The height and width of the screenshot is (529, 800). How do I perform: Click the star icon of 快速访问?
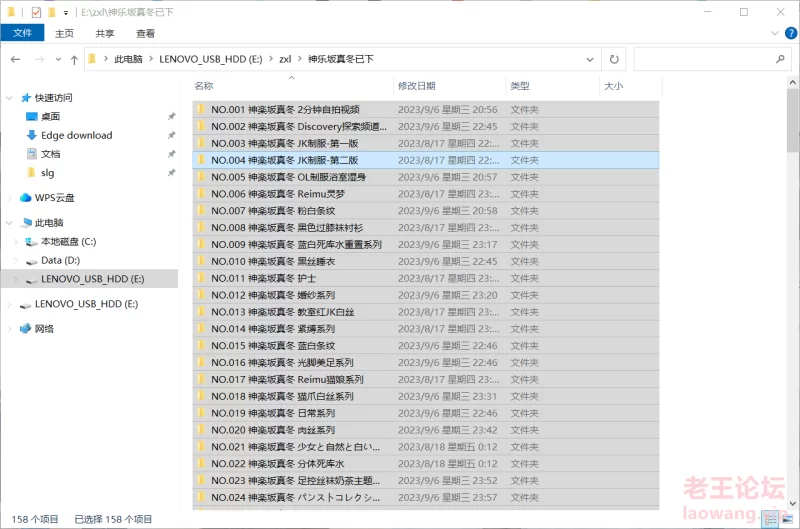[26, 98]
